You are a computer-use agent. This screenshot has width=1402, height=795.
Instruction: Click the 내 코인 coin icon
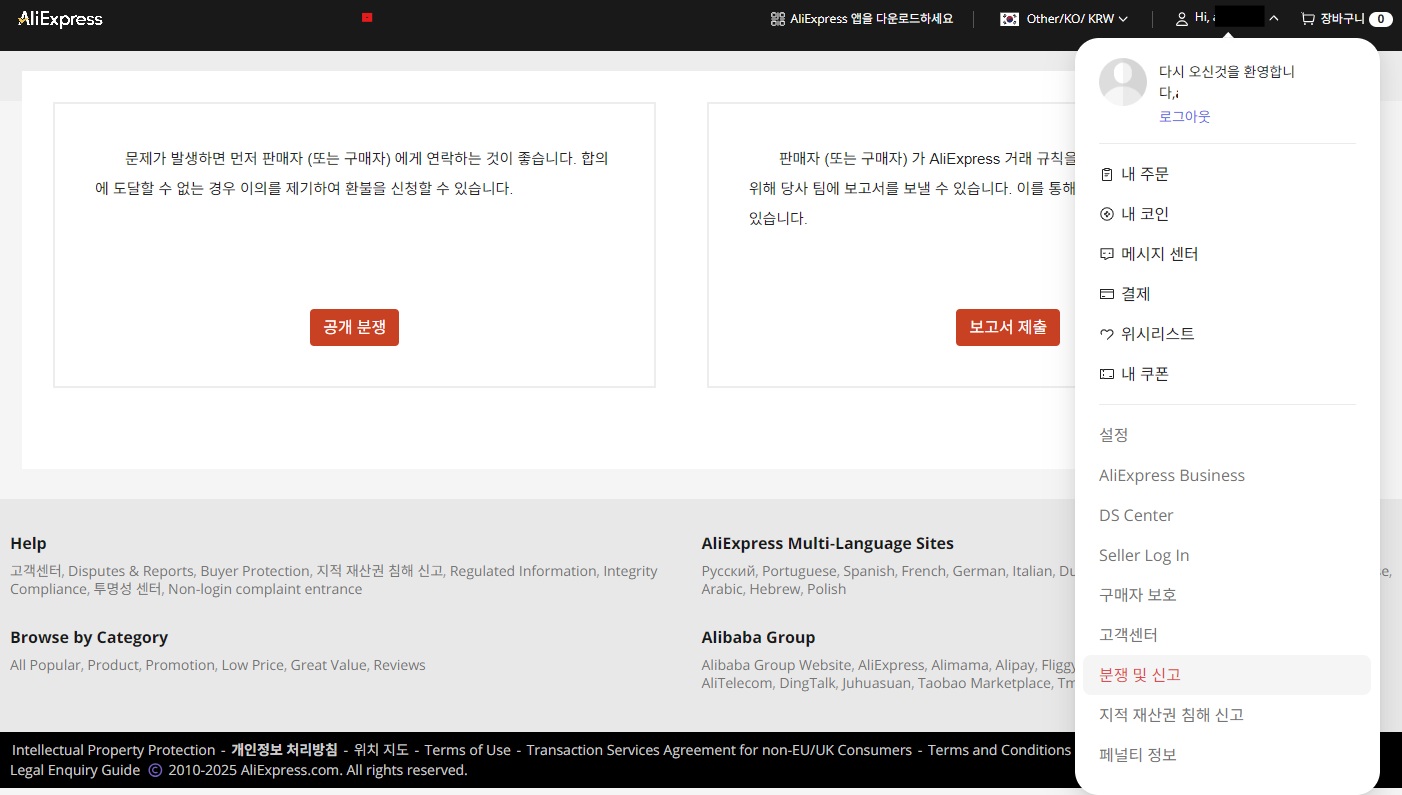1106,214
